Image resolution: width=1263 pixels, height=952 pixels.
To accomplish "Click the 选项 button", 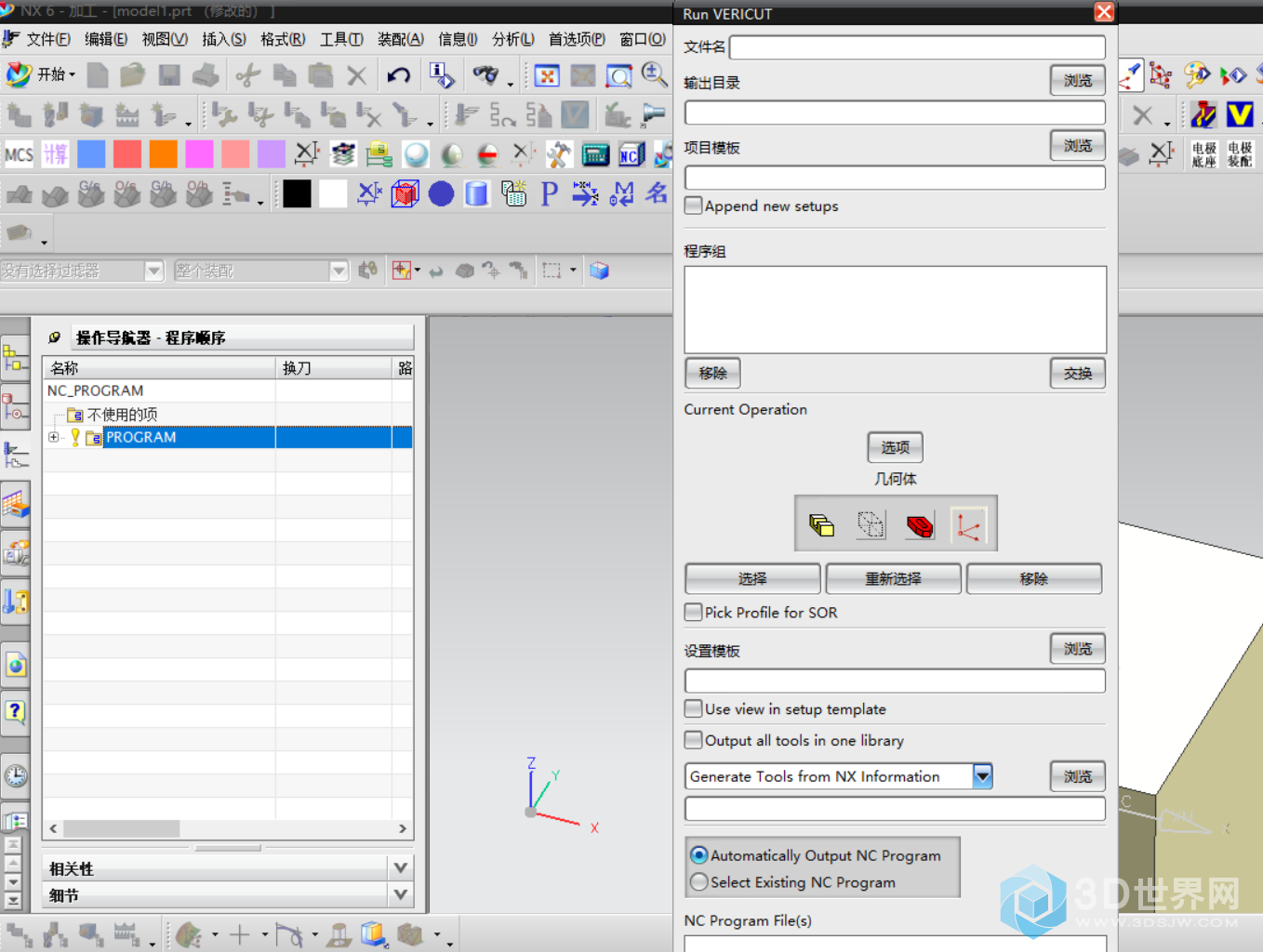I will click(895, 447).
